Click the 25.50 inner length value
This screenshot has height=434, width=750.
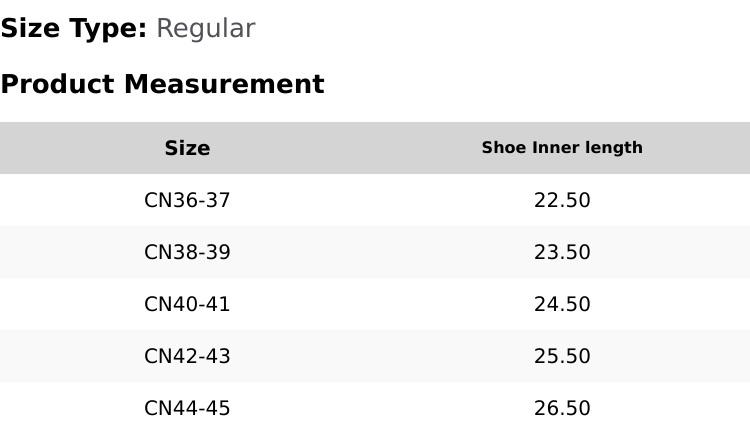coord(562,356)
